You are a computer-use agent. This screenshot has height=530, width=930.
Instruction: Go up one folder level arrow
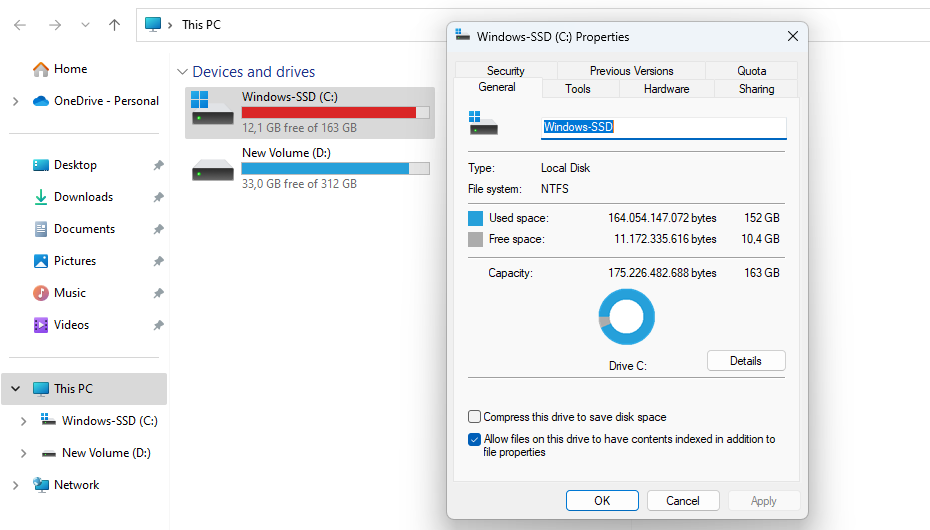pyautogui.click(x=114, y=25)
